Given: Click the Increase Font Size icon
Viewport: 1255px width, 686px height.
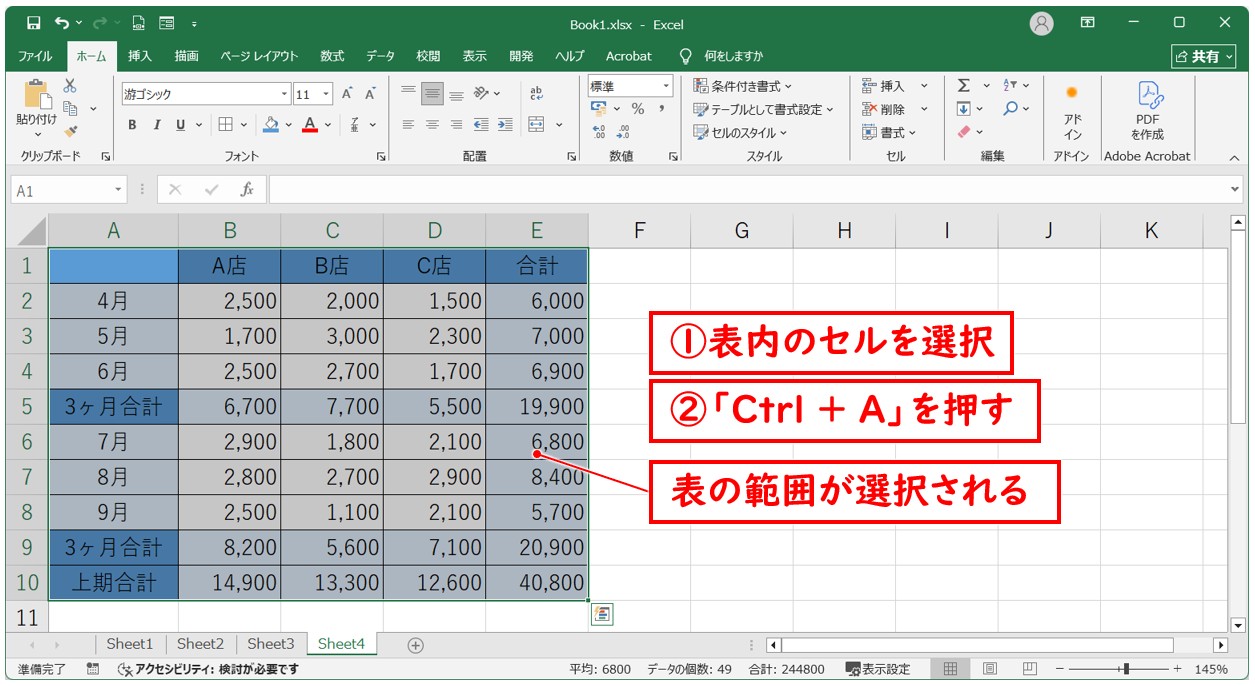Looking at the screenshot, I should [x=347, y=94].
